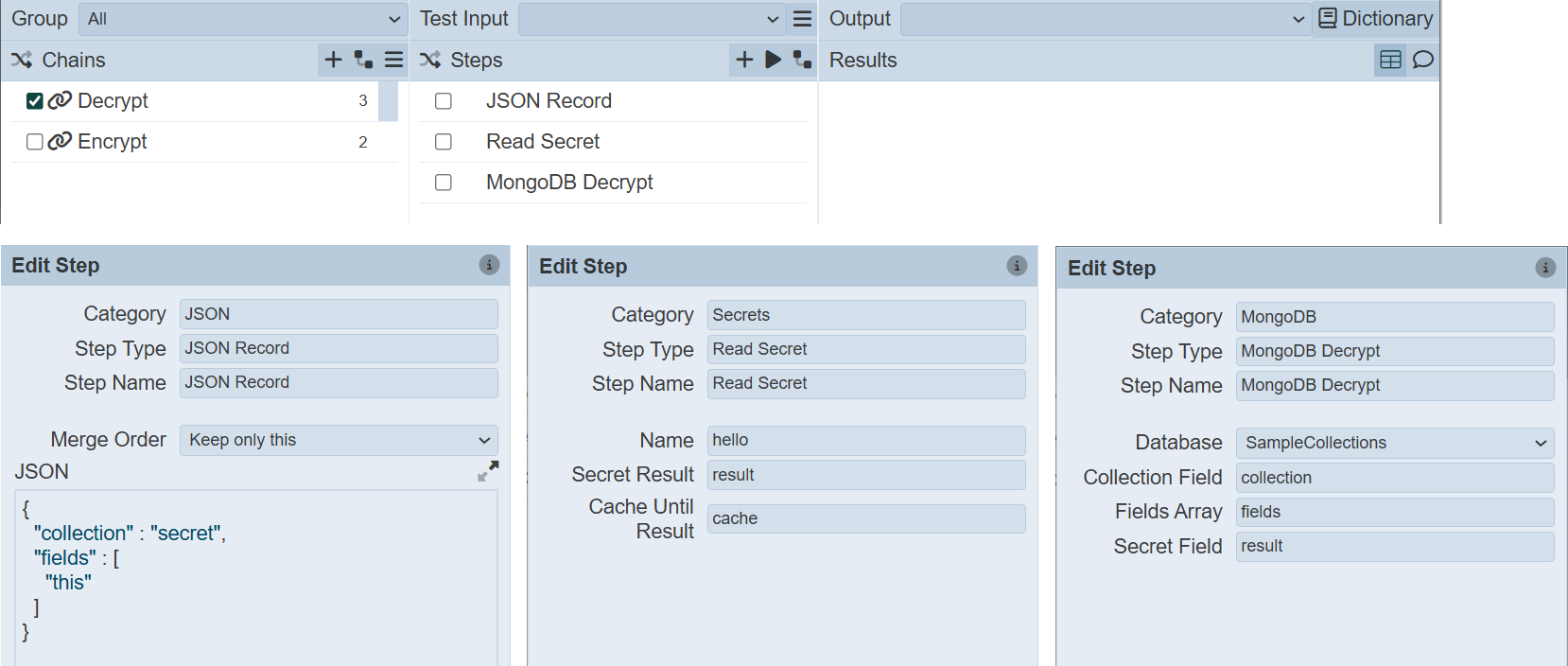1568x666 pixels.
Task: Run the steps with play button
Action: 773,61
